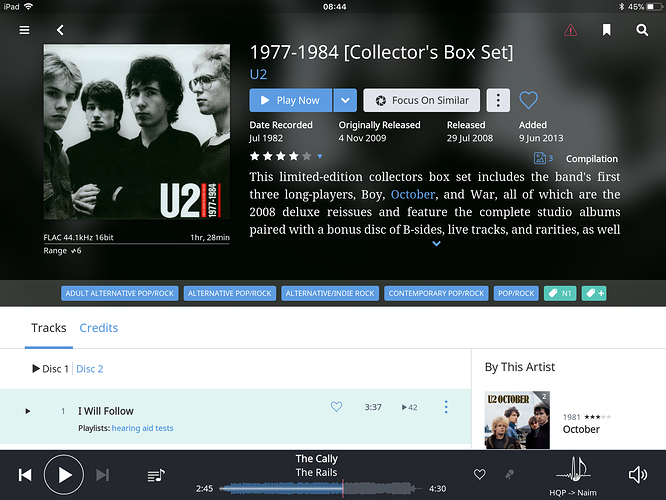Open the red warning alert icon
Screen dimensions: 666x500
pos(570,30)
